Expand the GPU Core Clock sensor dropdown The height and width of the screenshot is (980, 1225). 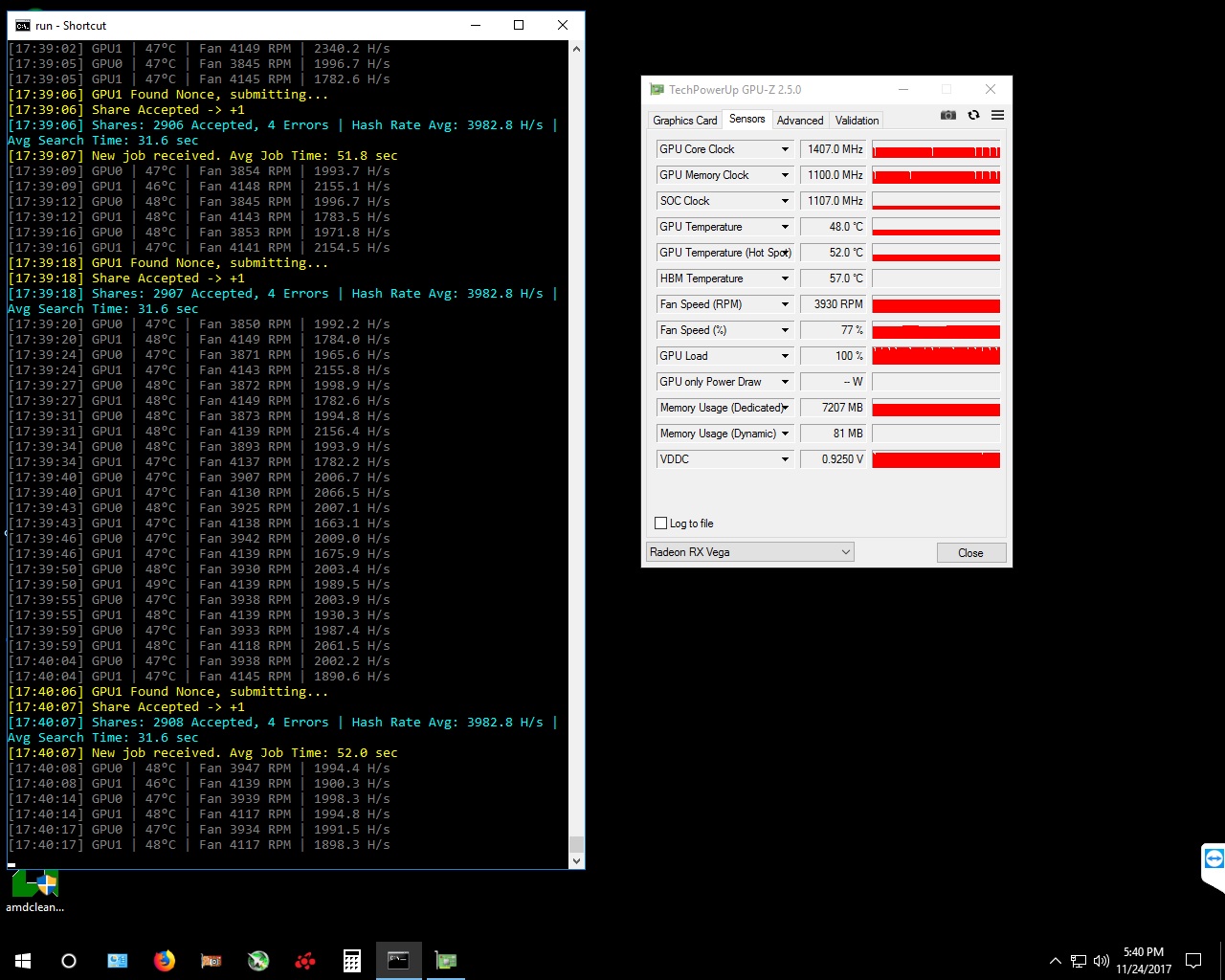pyautogui.click(x=785, y=149)
